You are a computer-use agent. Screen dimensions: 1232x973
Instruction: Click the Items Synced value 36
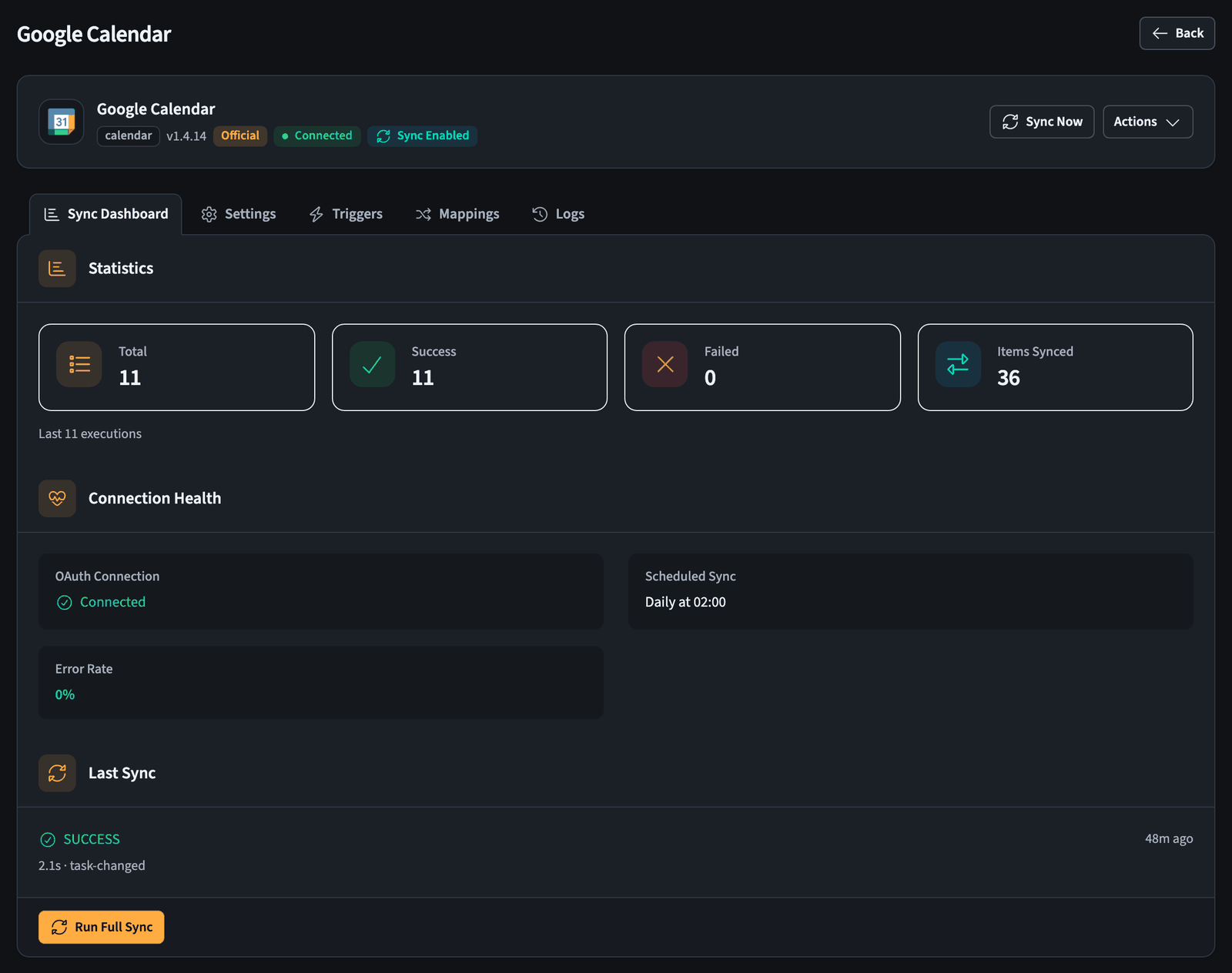coord(1009,378)
